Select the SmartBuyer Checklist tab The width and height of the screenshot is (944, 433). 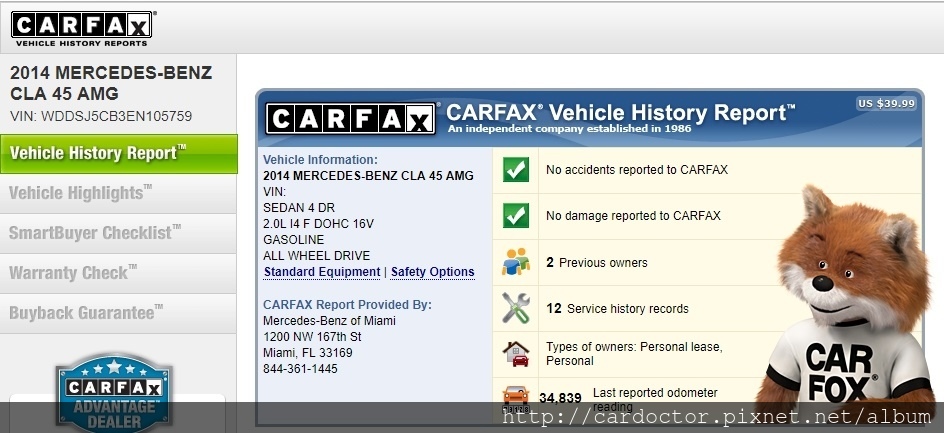[119, 233]
